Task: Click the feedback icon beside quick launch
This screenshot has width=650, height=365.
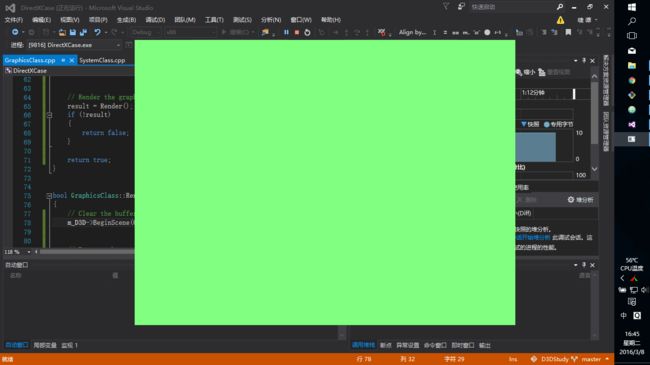Action: 461,7
